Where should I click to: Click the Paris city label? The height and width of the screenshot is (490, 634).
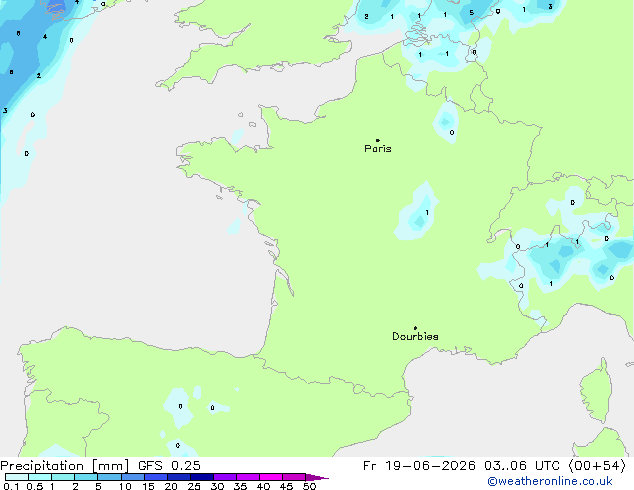point(378,149)
